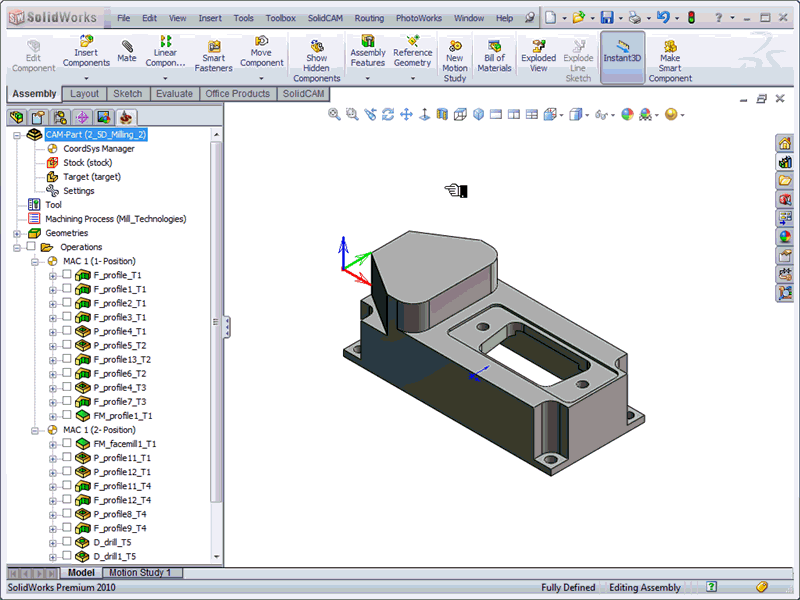Toggle the Instant3D button

622,57
